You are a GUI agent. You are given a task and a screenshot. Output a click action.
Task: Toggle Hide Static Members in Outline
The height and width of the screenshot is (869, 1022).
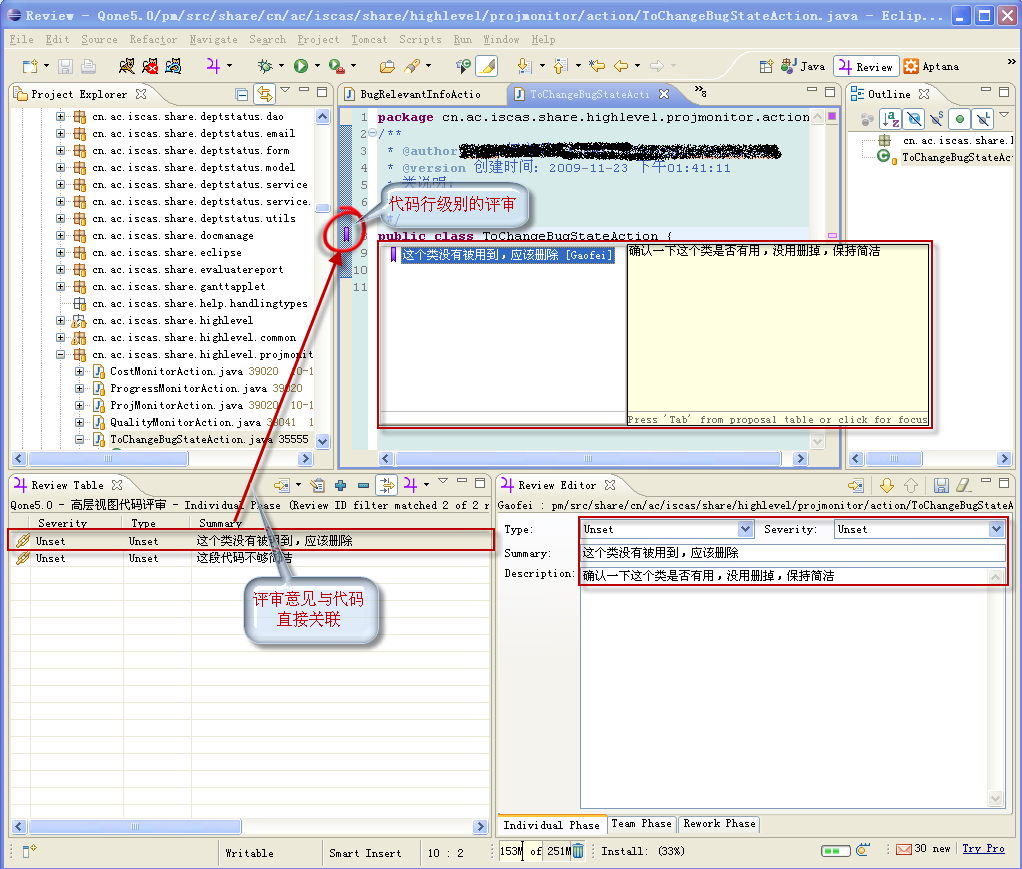[x=935, y=118]
